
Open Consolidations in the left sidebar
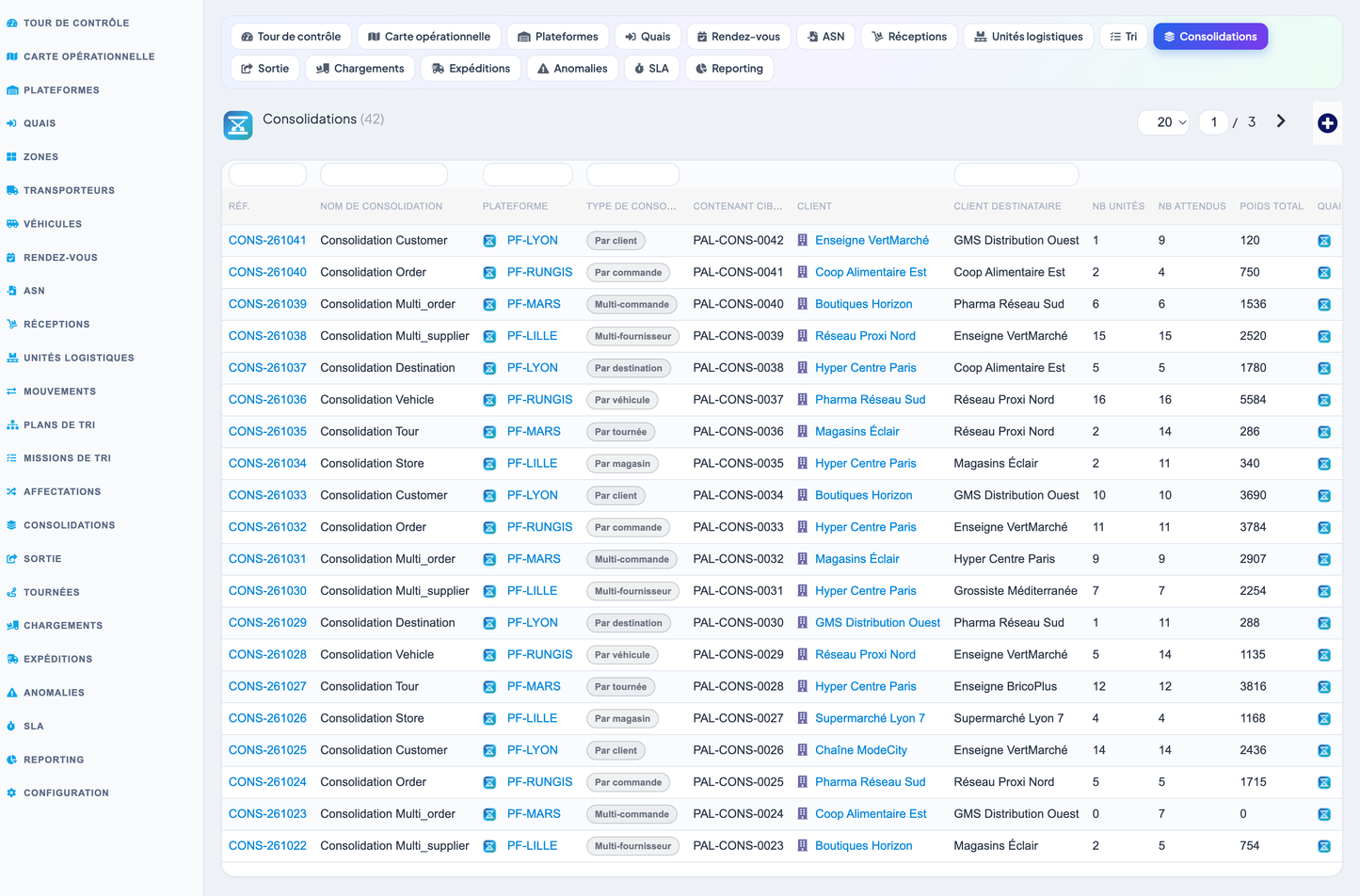click(x=70, y=525)
